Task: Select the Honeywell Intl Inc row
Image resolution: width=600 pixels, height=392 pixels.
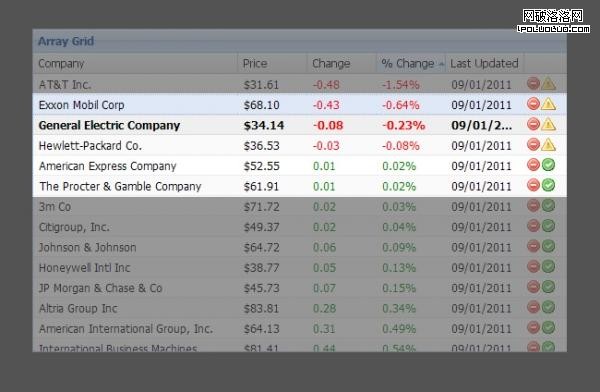Action: pyautogui.click(x=300, y=267)
